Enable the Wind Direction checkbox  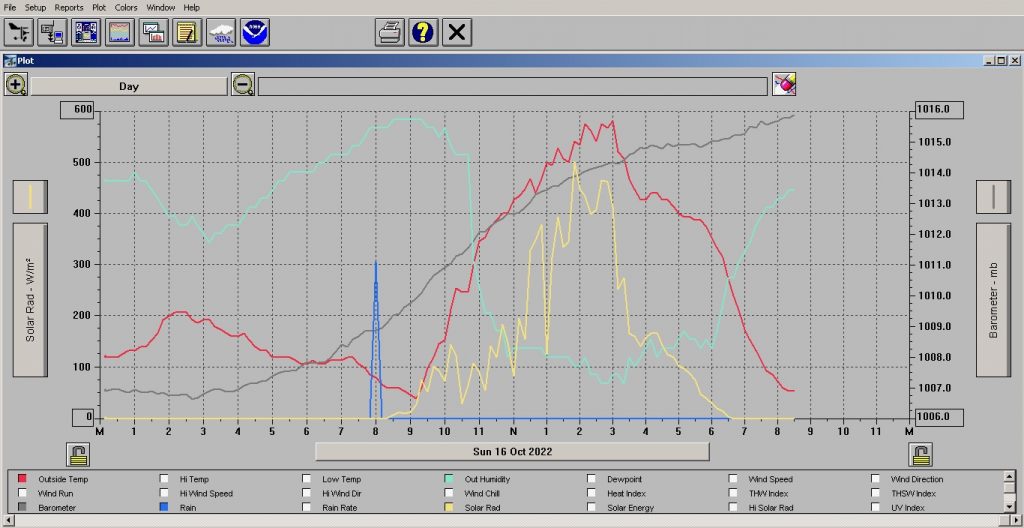point(876,479)
